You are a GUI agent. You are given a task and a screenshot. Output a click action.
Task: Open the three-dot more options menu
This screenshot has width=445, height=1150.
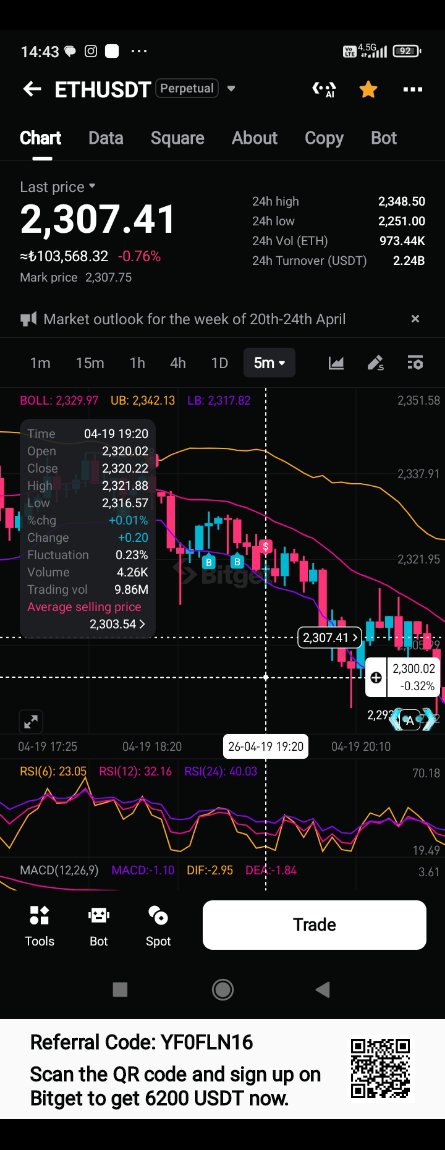(x=413, y=89)
